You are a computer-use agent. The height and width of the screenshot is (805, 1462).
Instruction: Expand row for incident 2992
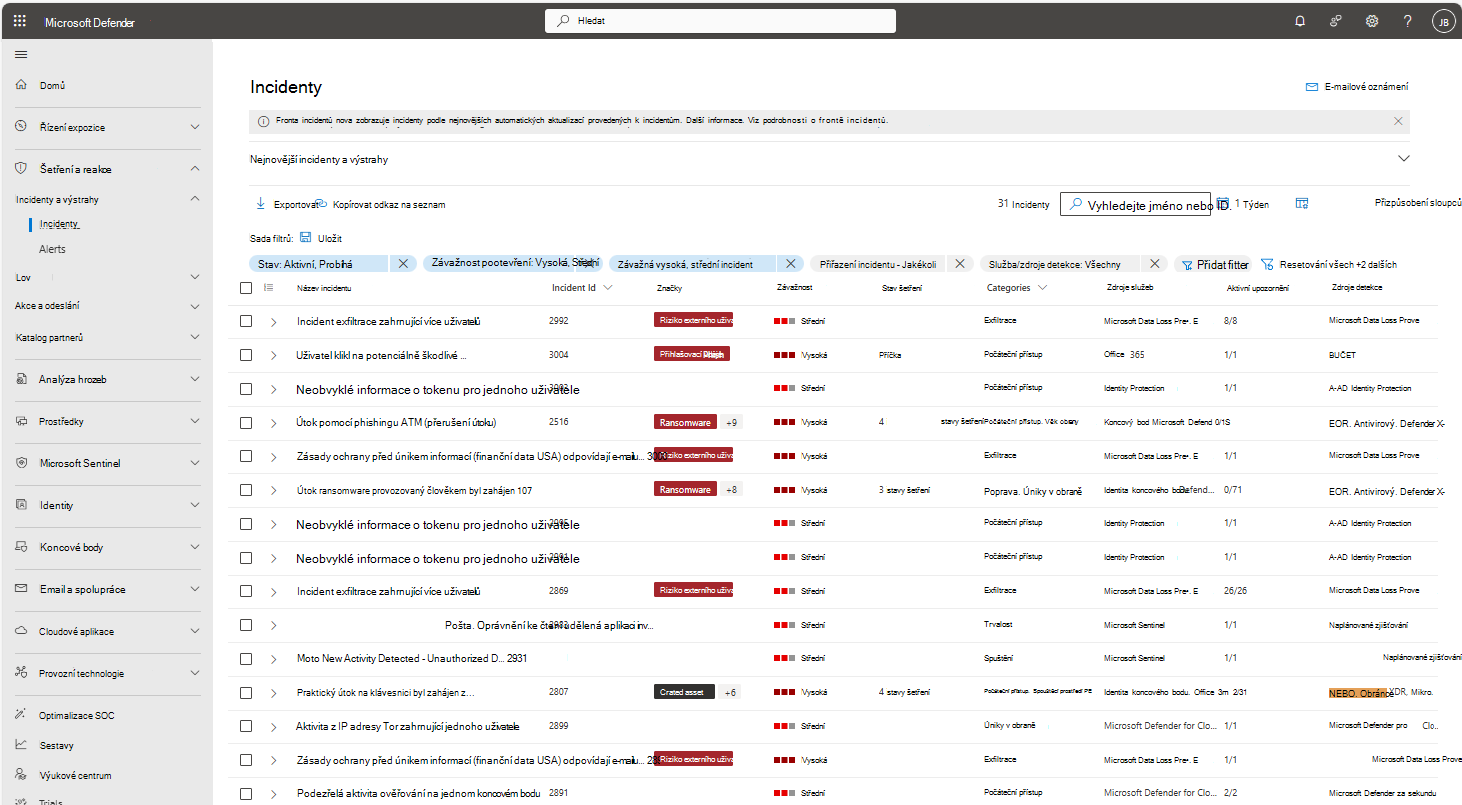273,321
